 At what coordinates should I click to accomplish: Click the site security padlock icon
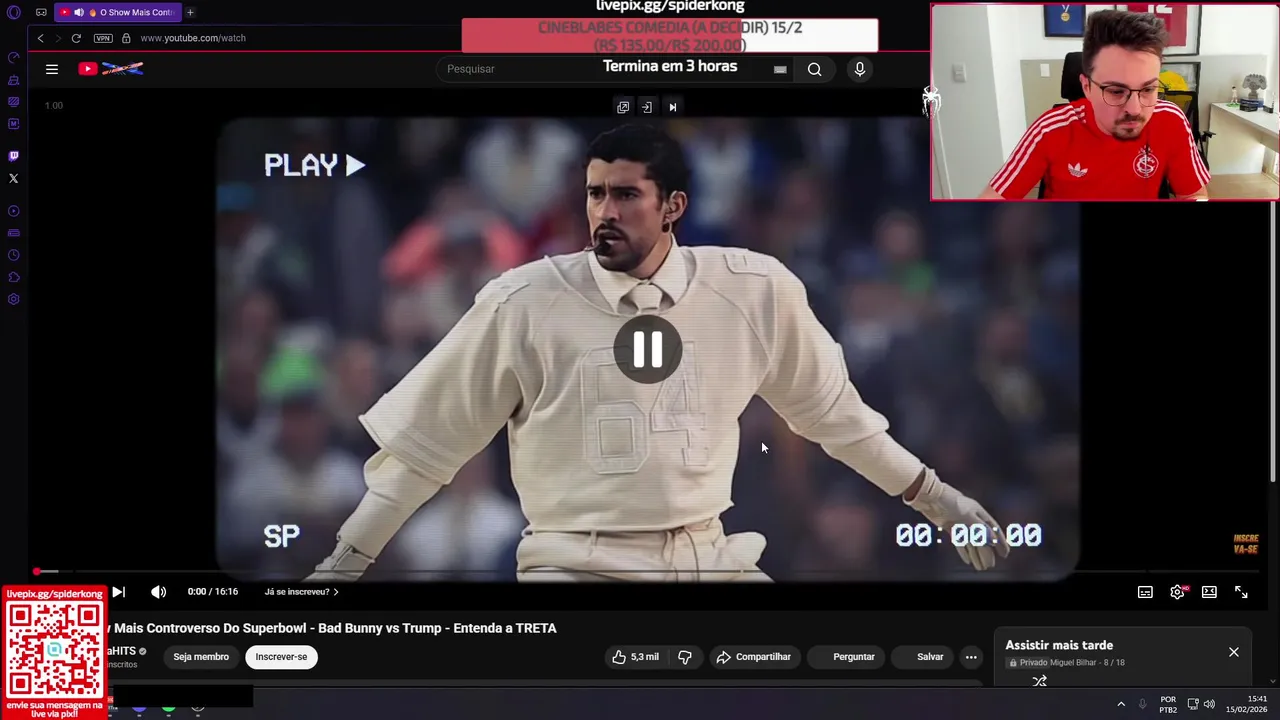[x=126, y=38]
